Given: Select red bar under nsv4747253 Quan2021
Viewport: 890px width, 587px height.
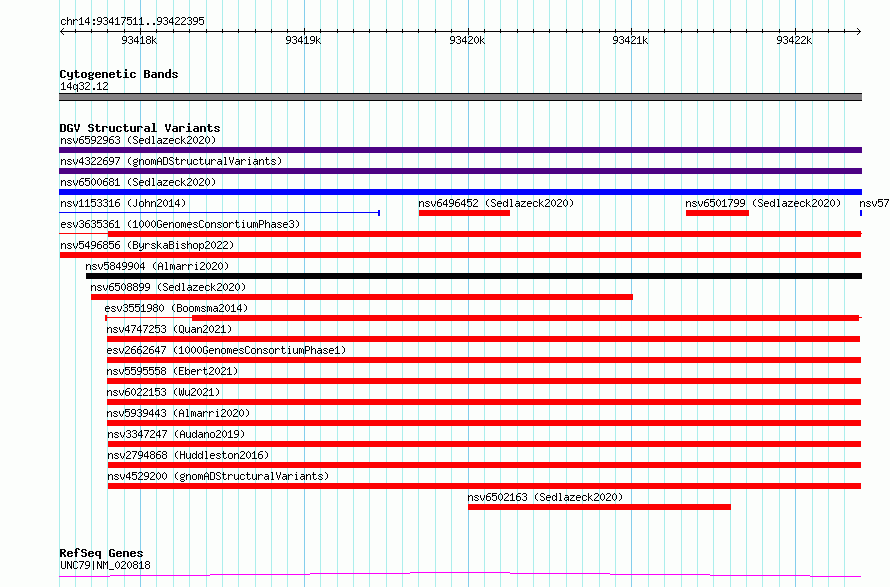Looking at the screenshot, I should point(484,339).
